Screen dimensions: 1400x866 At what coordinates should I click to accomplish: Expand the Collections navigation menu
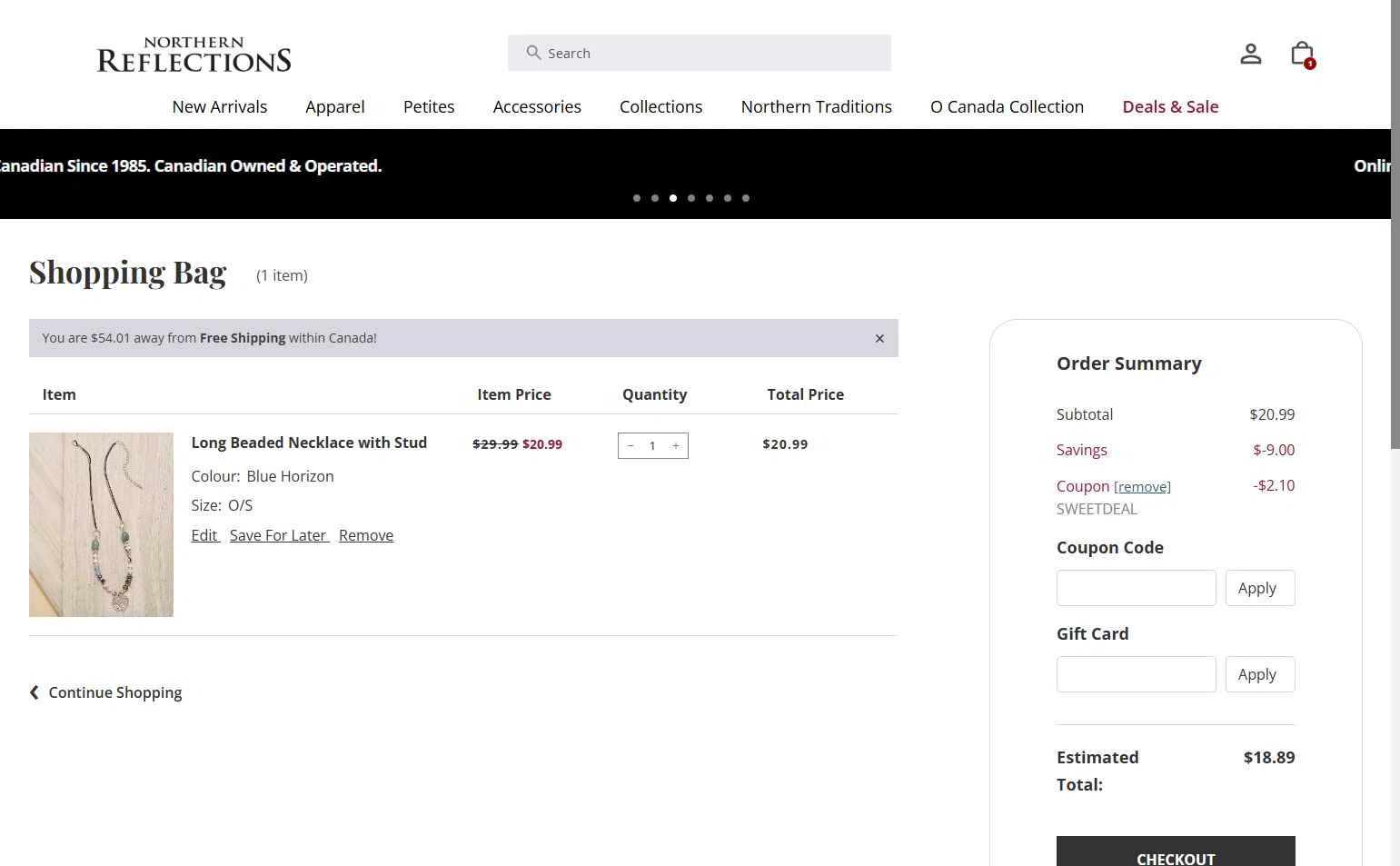[660, 107]
